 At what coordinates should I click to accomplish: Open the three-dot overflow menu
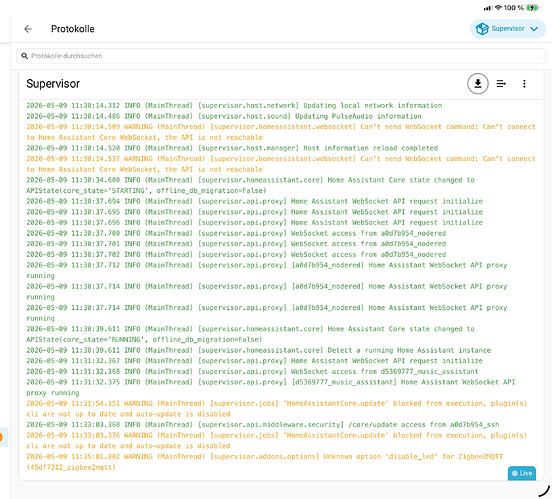524,83
